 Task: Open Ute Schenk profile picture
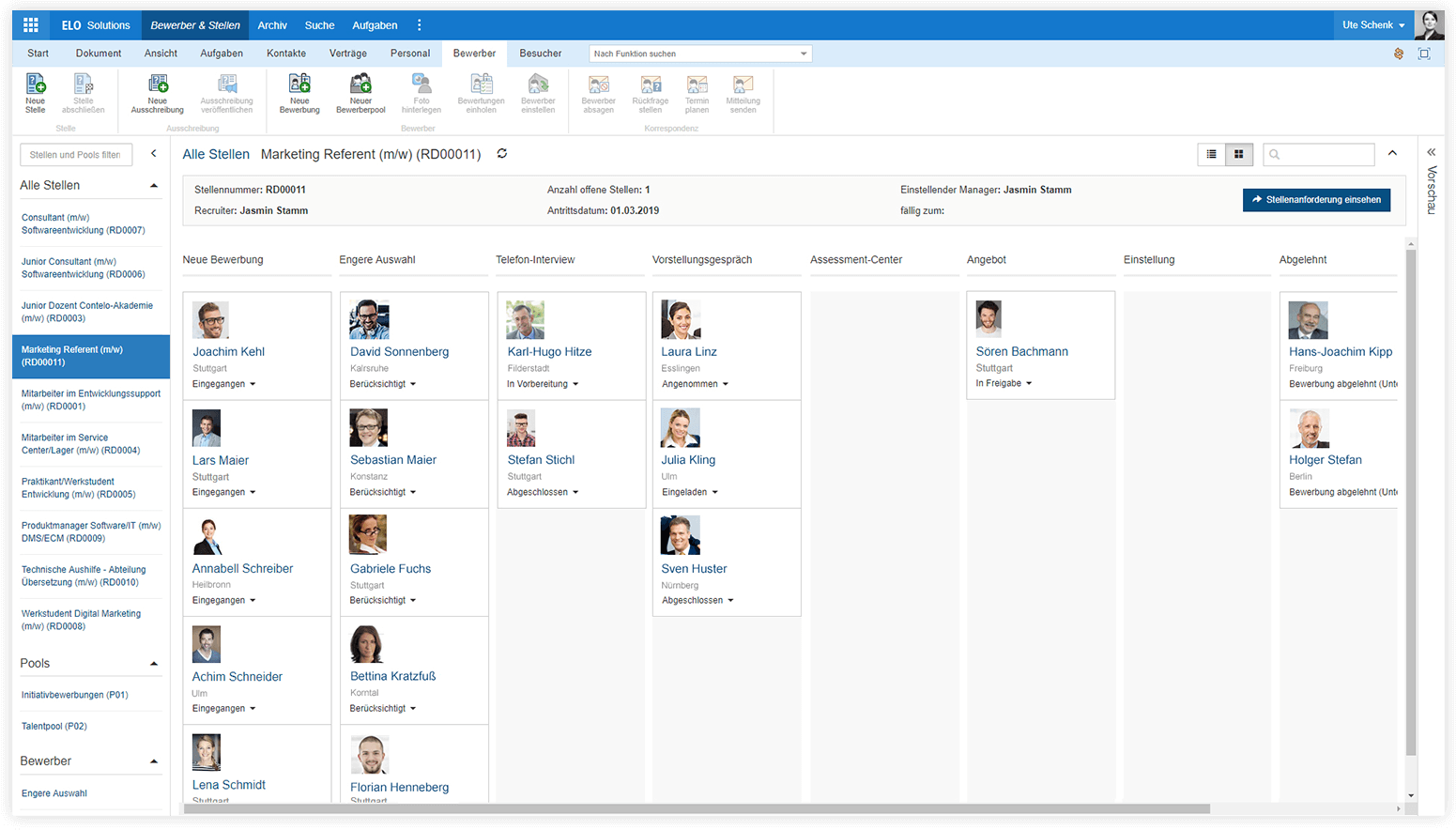click(x=1429, y=25)
